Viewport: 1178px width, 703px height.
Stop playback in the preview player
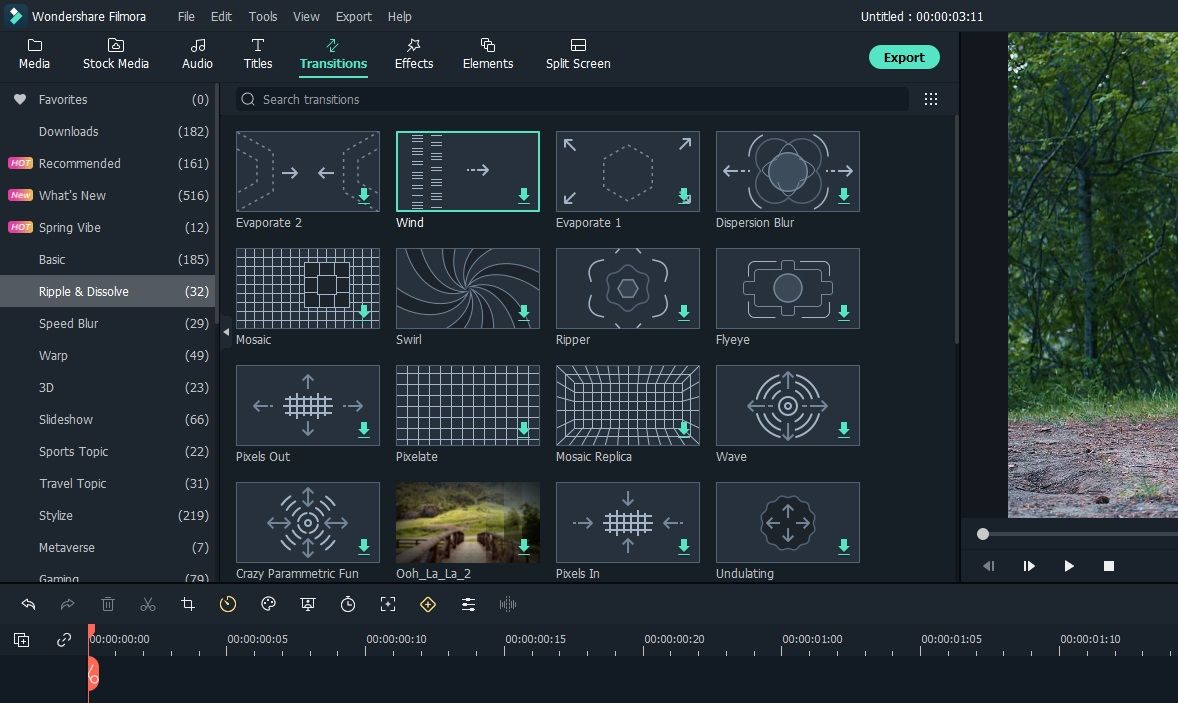point(1108,566)
